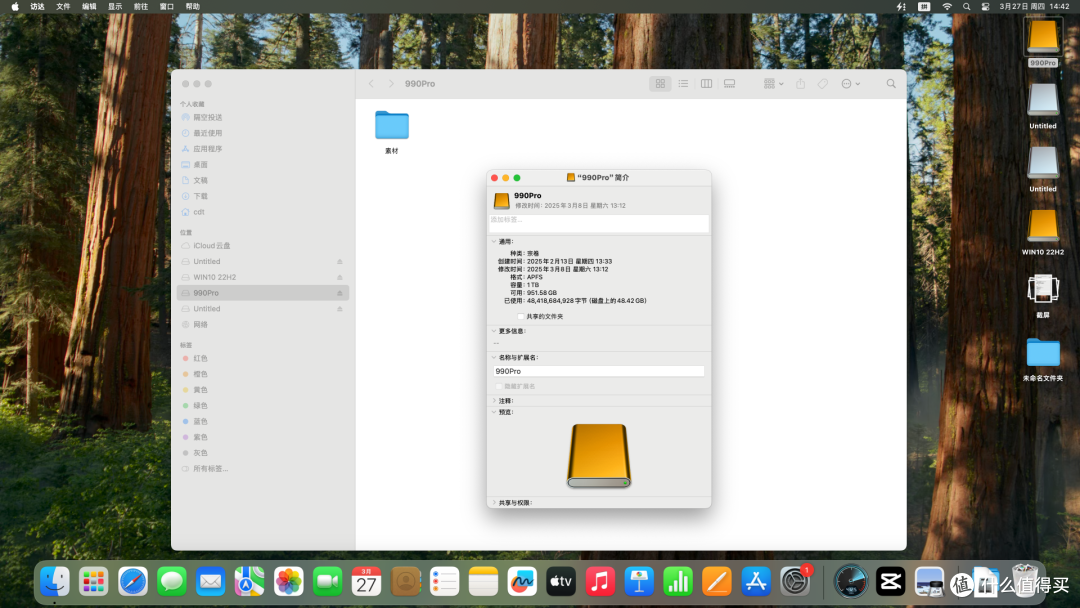
Task: Switch Finder to icon view
Action: tap(660, 83)
